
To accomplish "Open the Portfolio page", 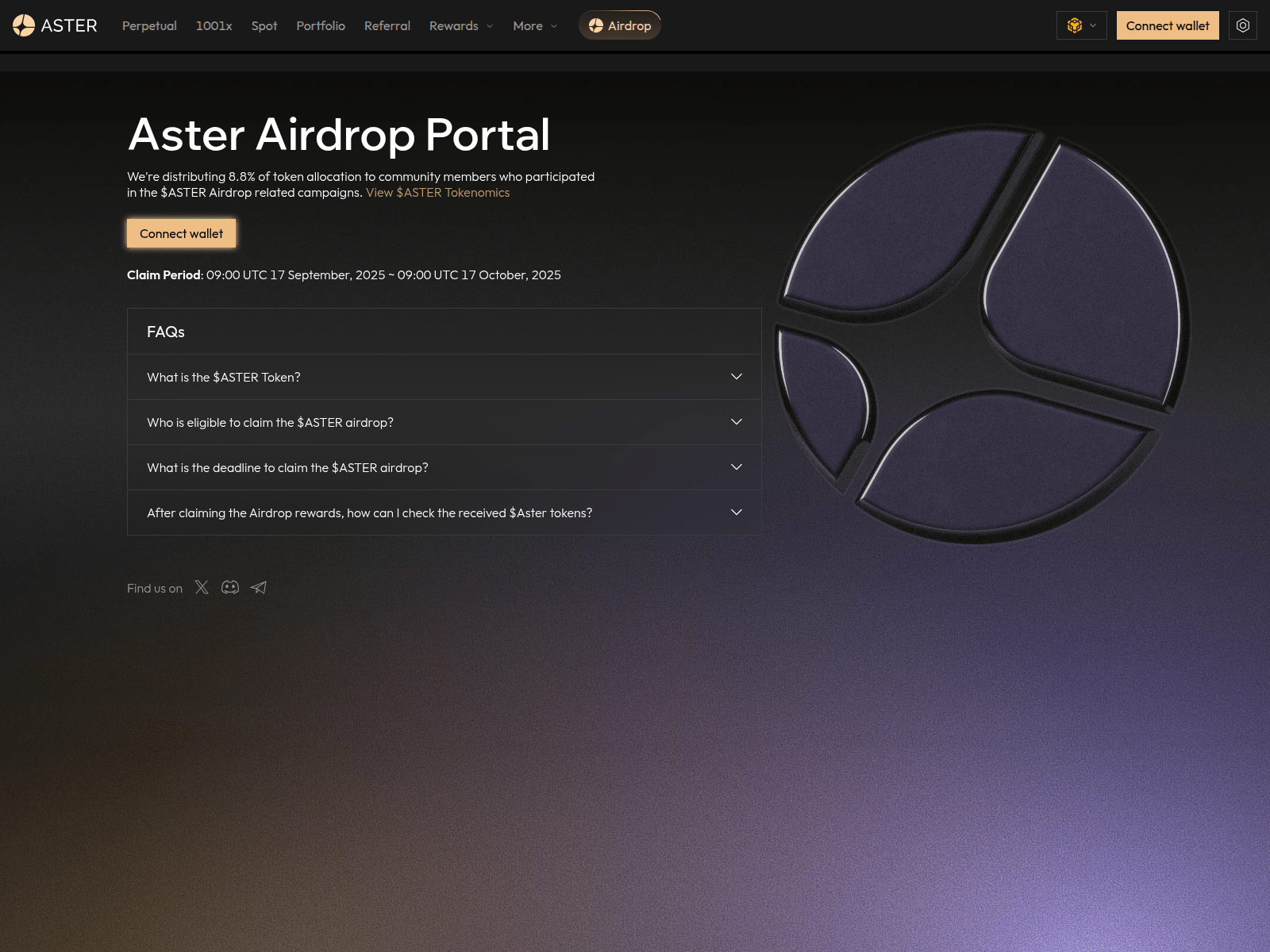I will (x=321, y=25).
